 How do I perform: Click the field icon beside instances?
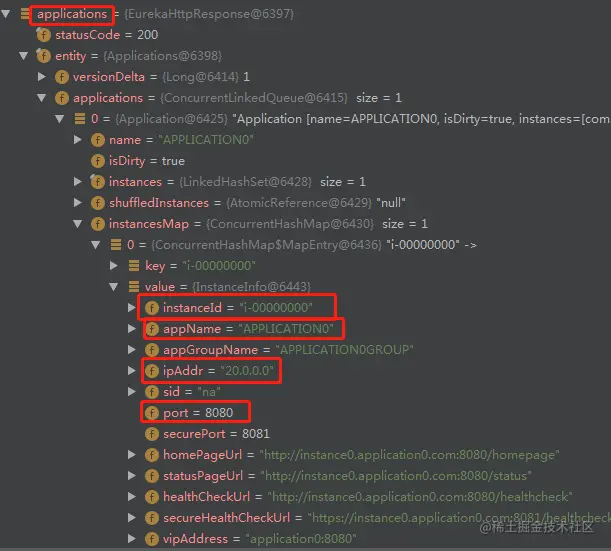tap(97, 182)
